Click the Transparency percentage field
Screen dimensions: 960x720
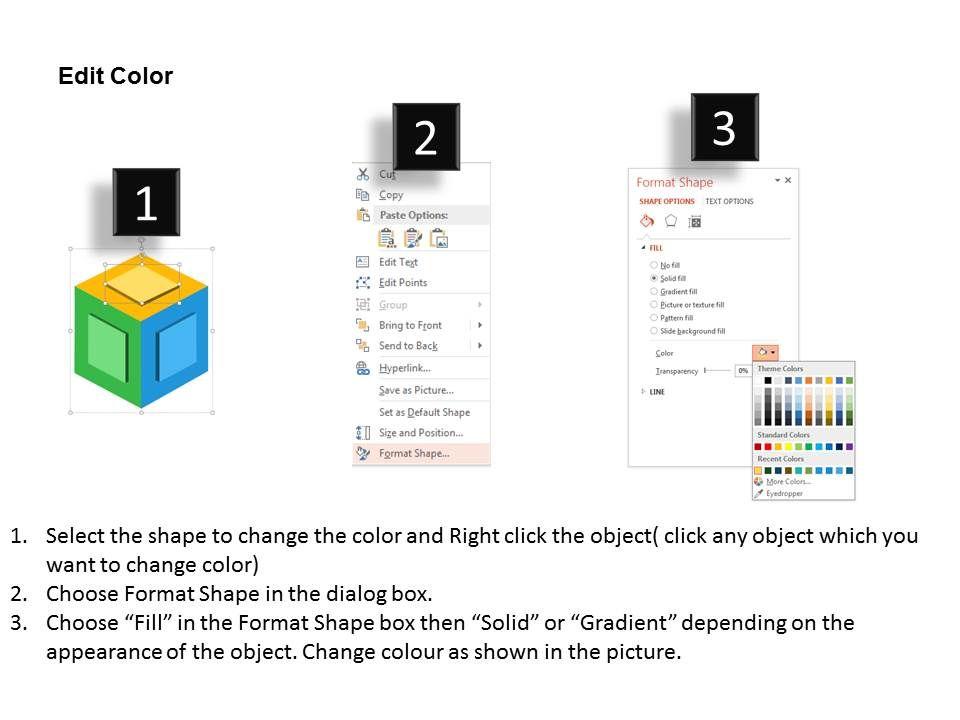pyautogui.click(x=743, y=370)
